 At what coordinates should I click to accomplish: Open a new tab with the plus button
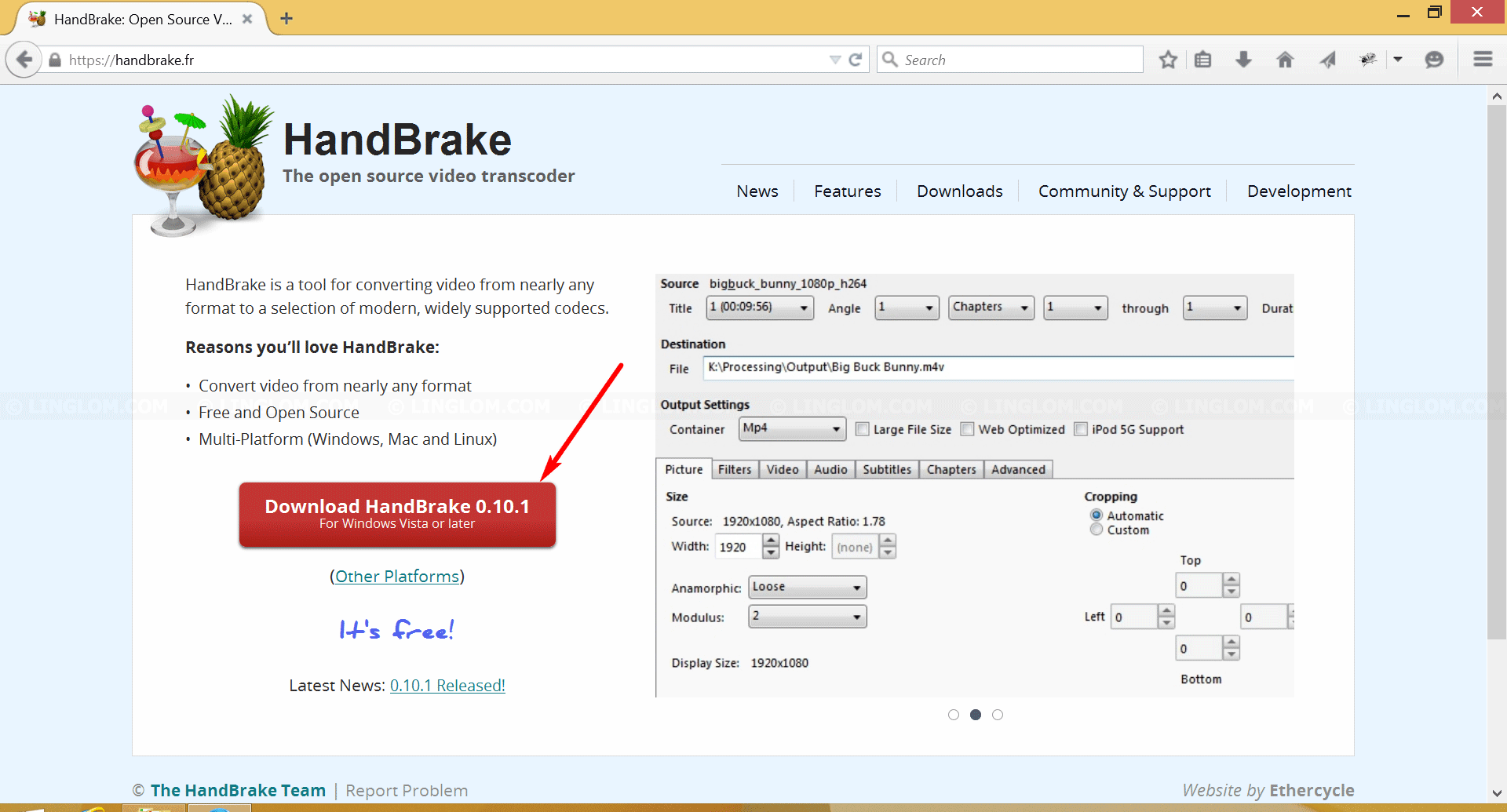pyautogui.click(x=286, y=19)
